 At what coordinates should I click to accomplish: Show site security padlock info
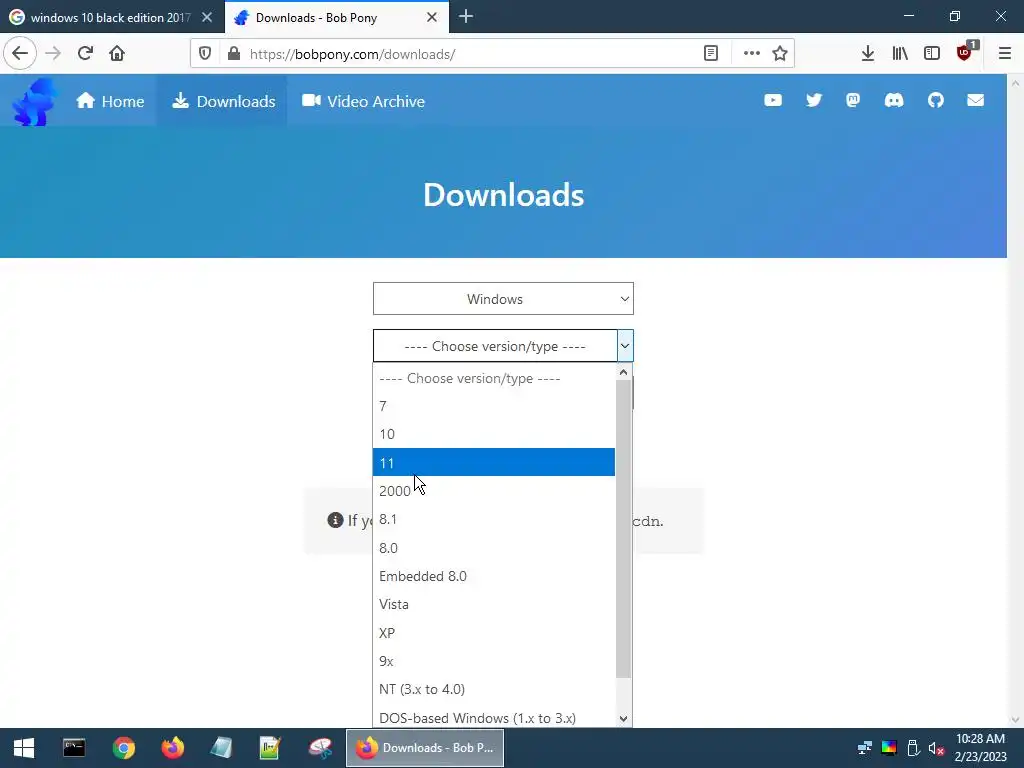point(234,54)
